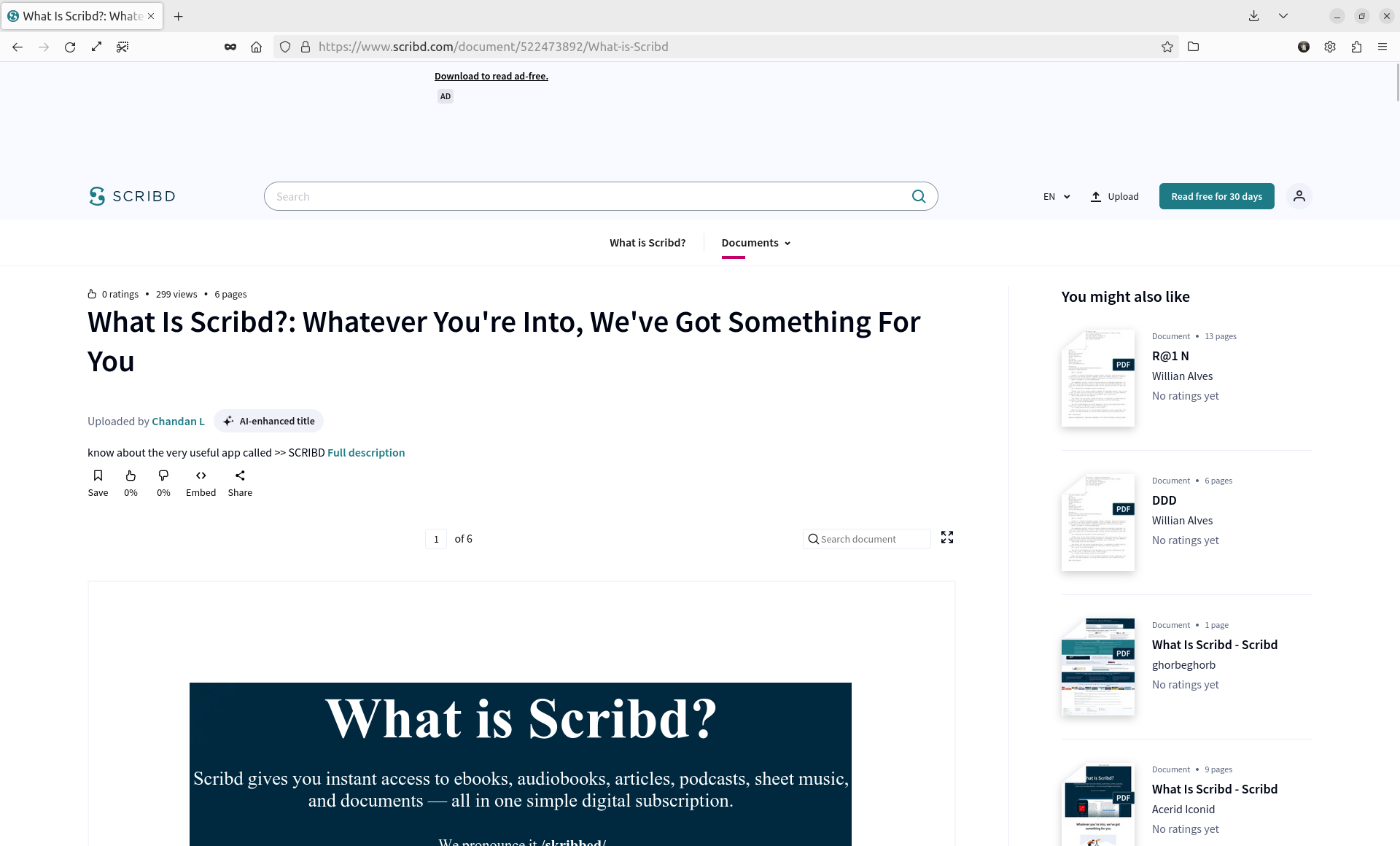Open a new browser tab
The width and height of the screenshot is (1400, 846).
pyautogui.click(x=179, y=16)
